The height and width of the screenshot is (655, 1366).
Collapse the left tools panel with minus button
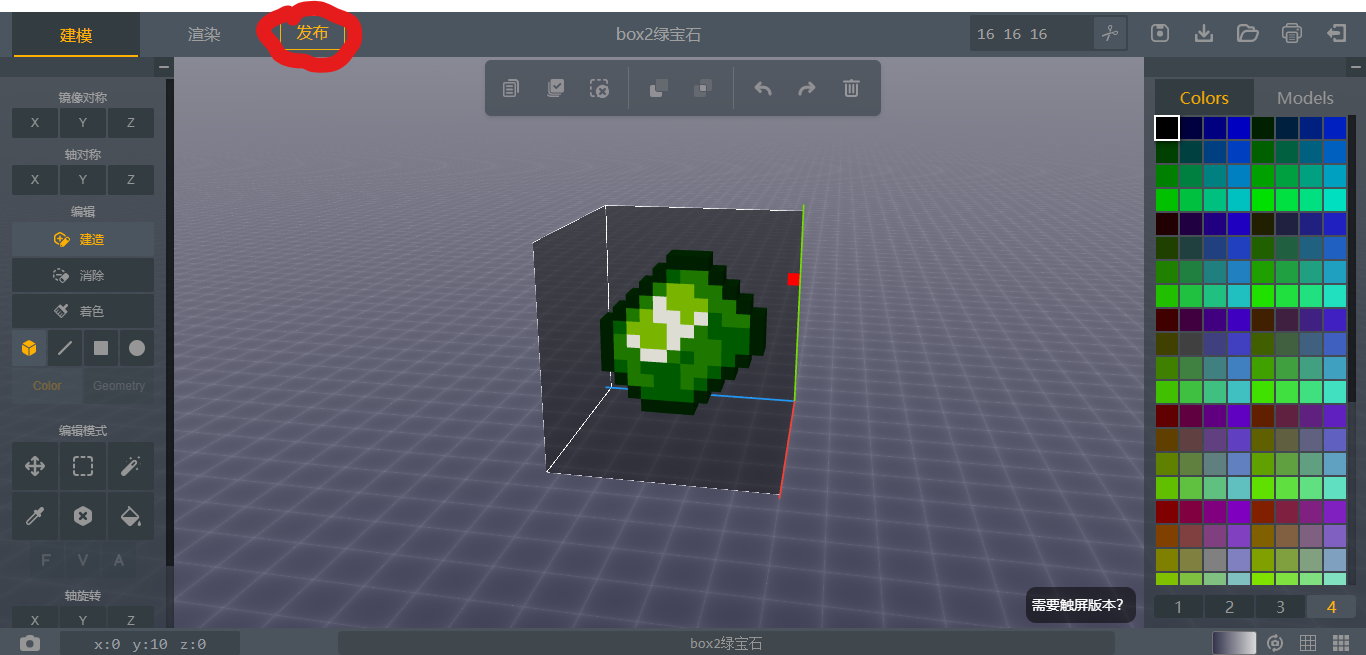(x=164, y=67)
